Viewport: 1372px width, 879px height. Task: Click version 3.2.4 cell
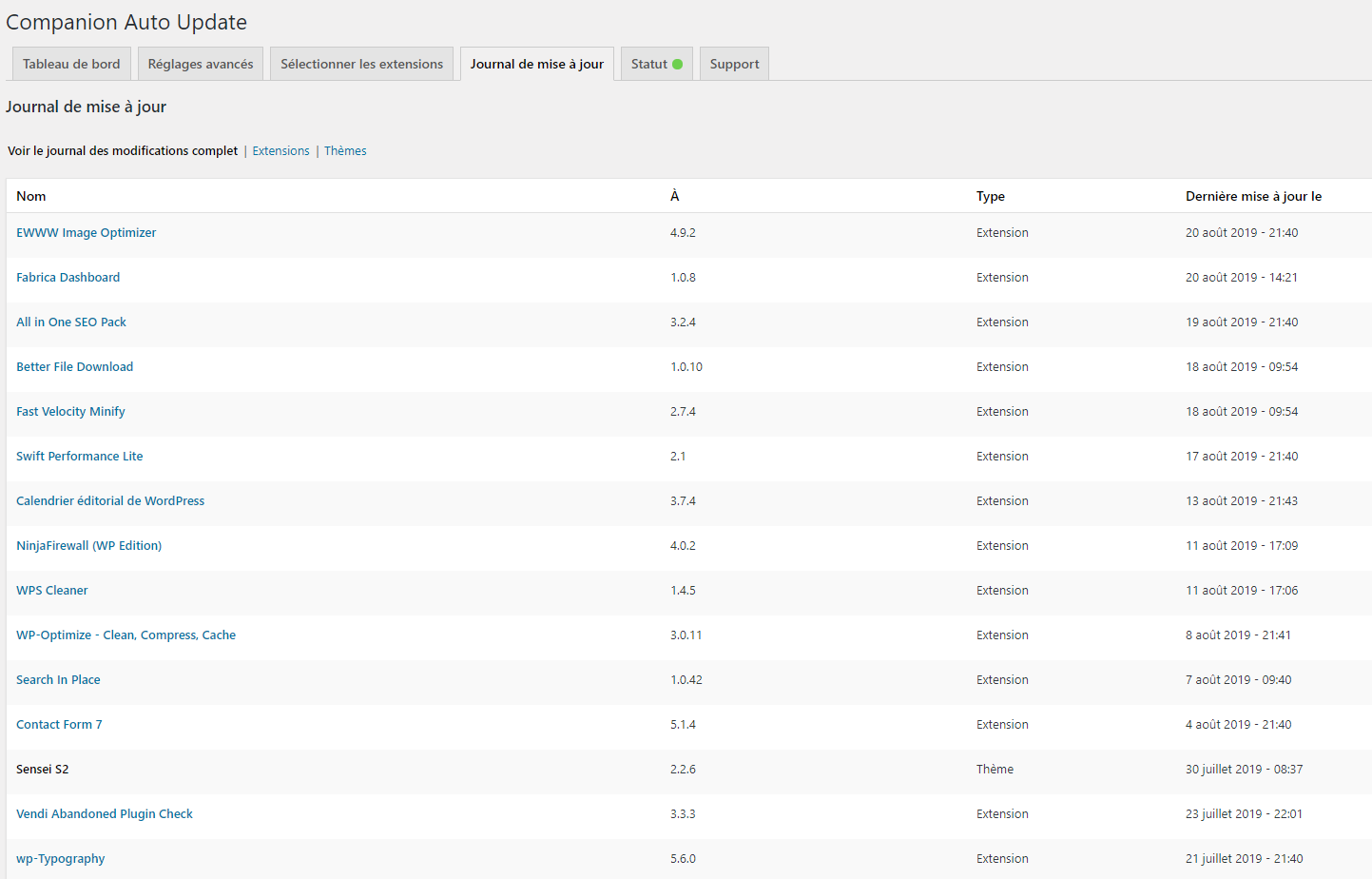(x=683, y=322)
